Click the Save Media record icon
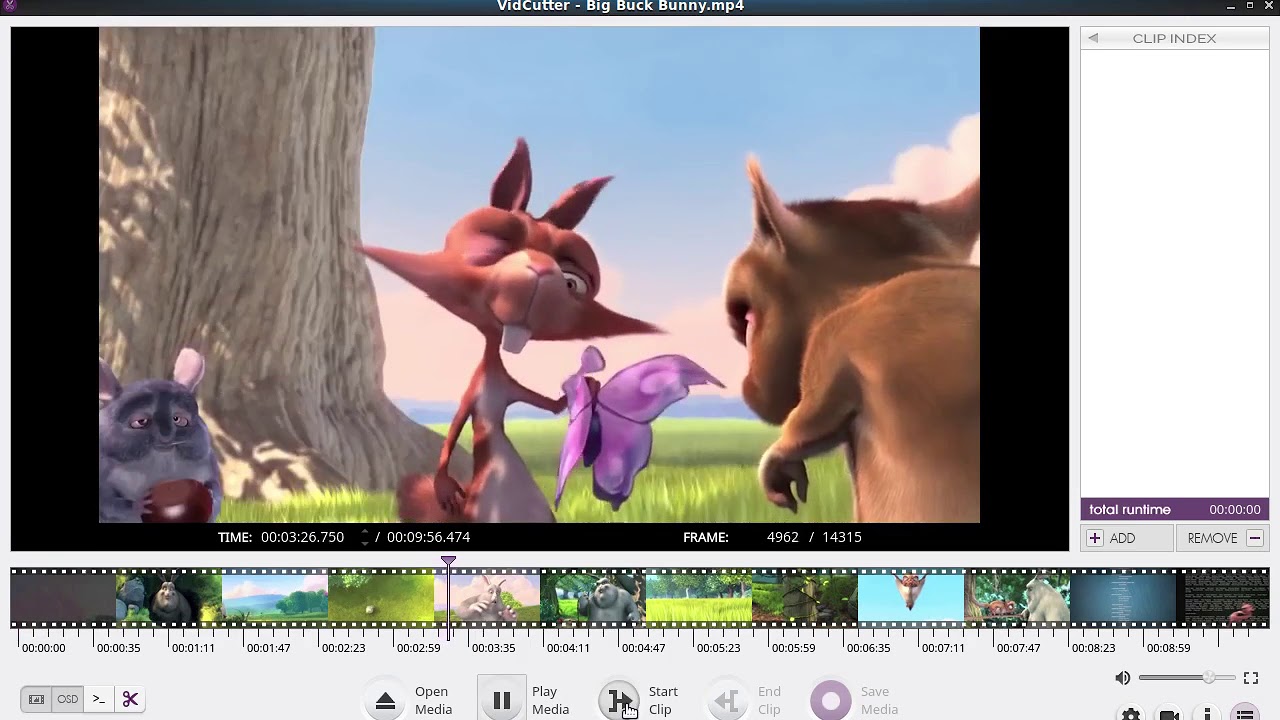Screen dimensions: 1280x720 pyautogui.click(x=831, y=701)
